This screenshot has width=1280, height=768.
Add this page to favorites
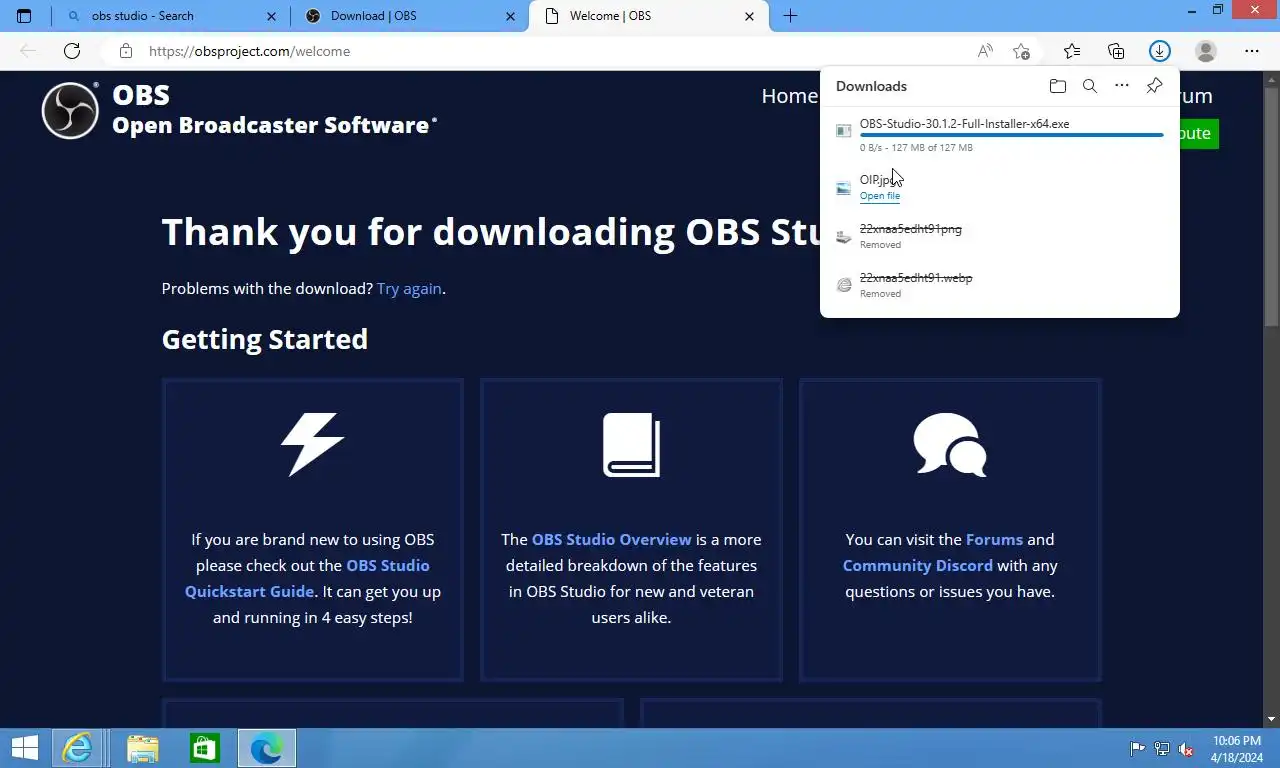pos(1021,51)
